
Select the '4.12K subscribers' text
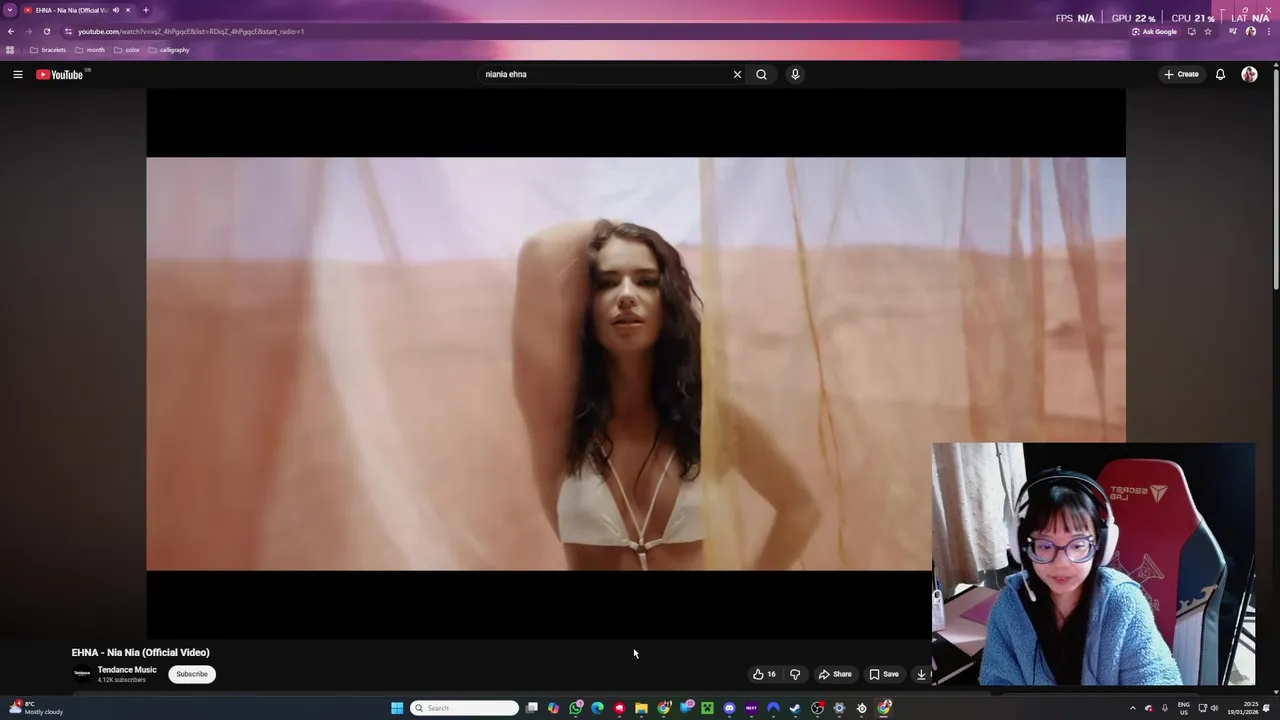(122, 680)
